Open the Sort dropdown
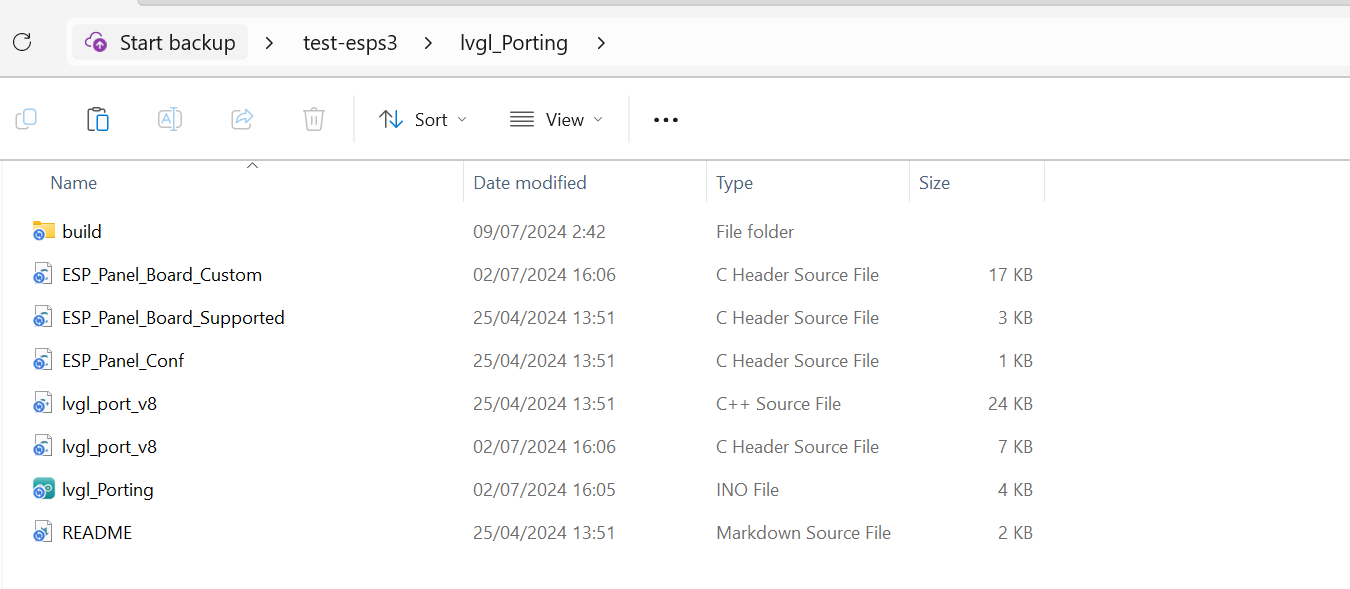This screenshot has height=589, width=1350. [423, 120]
